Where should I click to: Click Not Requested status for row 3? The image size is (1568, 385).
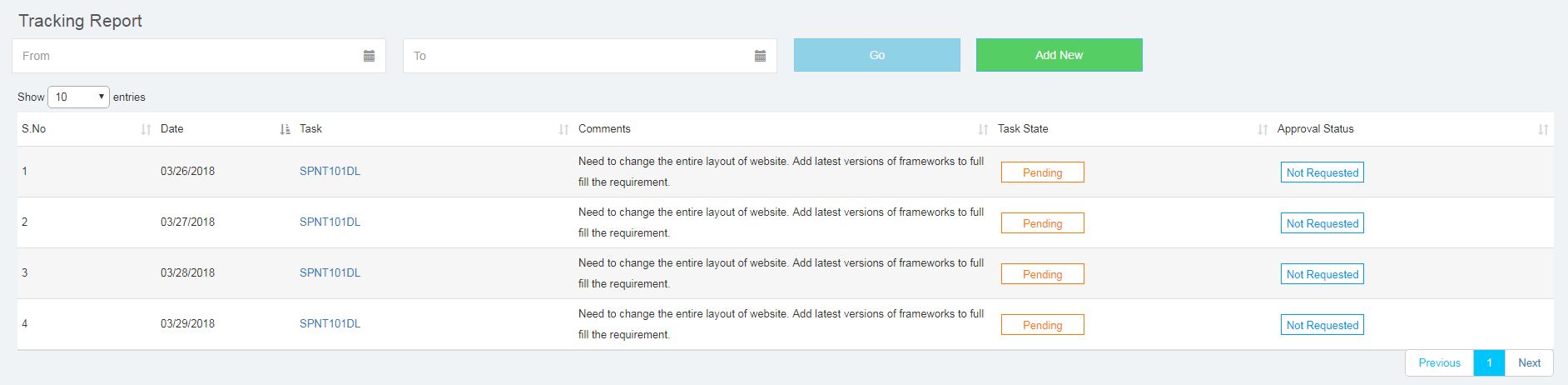tap(1322, 274)
